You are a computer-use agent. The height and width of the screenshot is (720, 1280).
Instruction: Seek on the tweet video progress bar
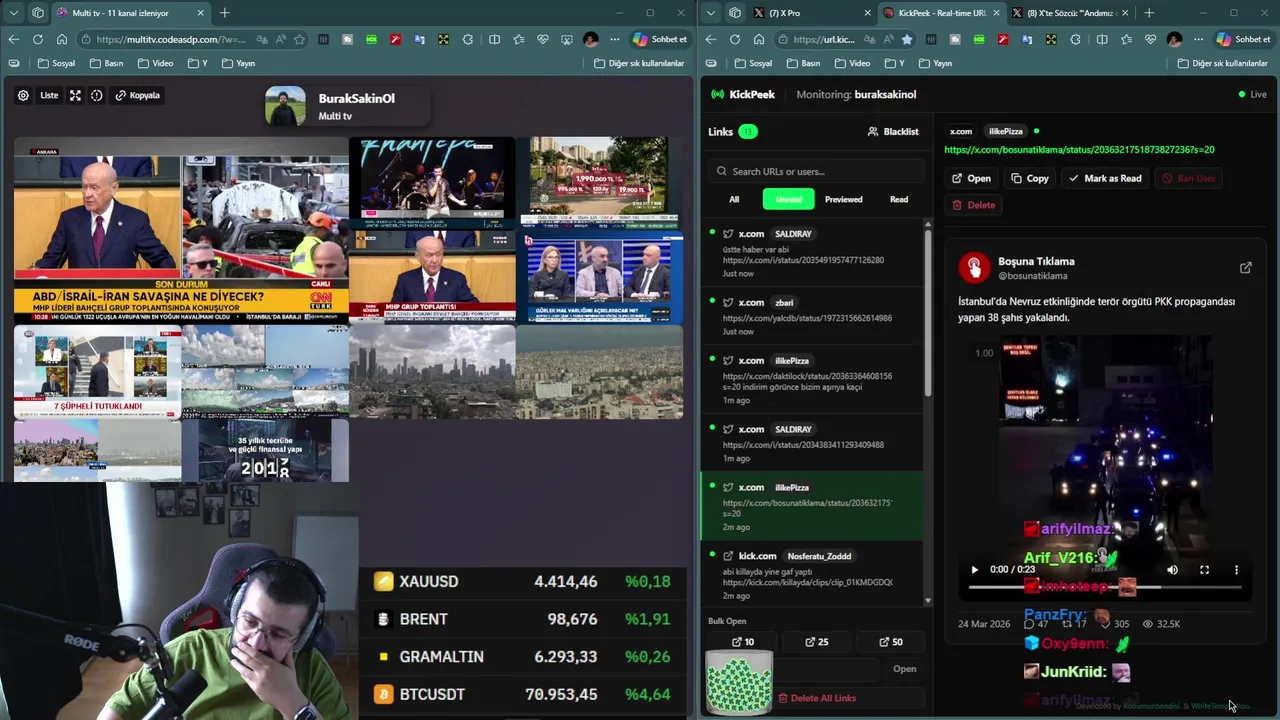pos(1106,587)
